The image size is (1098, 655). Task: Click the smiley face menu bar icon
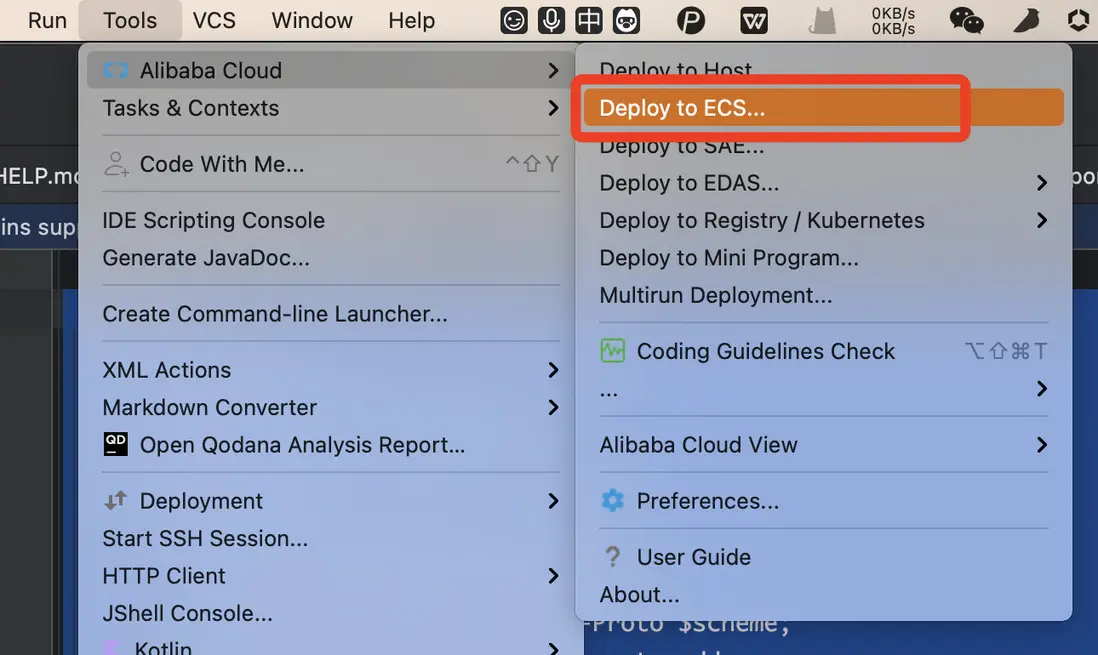tap(513, 20)
